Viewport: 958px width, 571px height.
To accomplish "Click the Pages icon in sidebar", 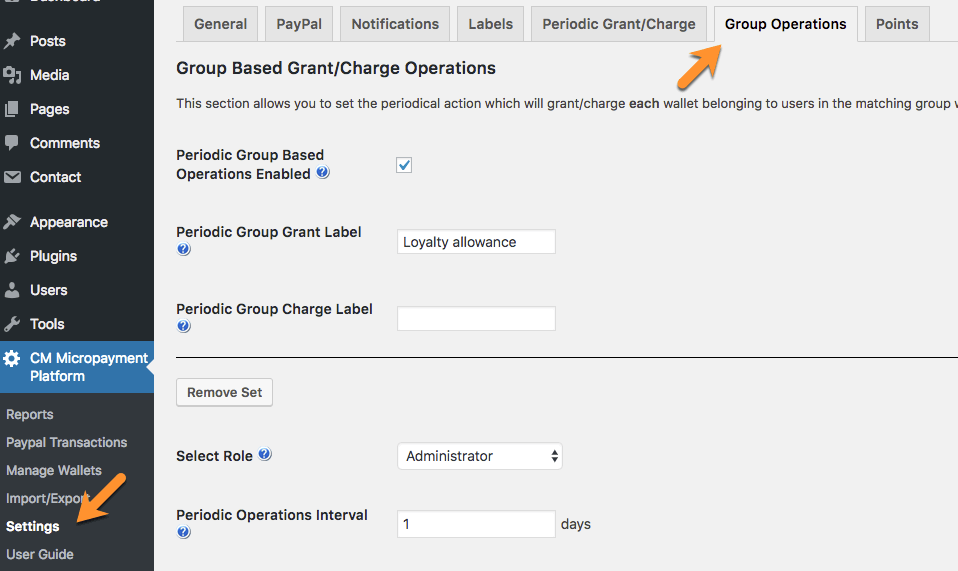I will (x=12, y=109).
